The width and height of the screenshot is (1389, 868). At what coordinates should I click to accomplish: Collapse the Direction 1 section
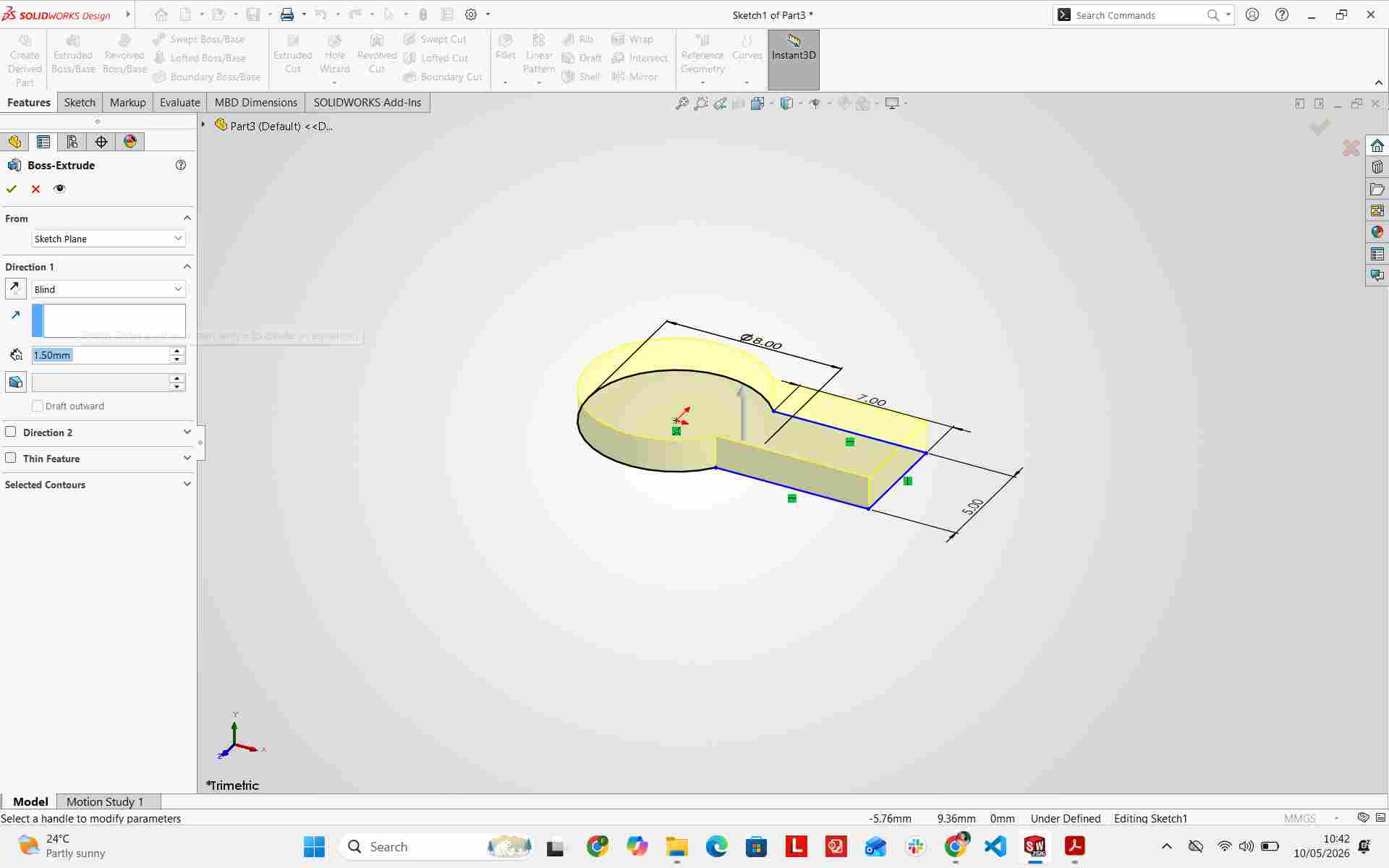pyautogui.click(x=187, y=266)
